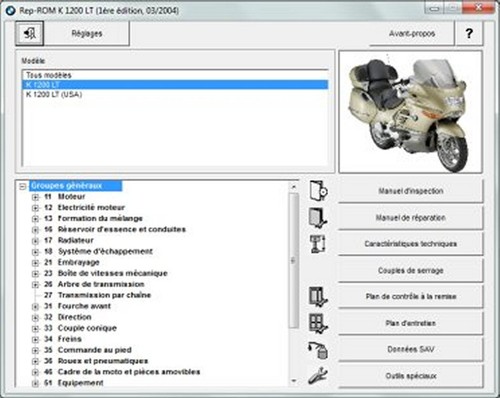This screenshot has width=500, height=398.
Task: Click the exit door icon button
Action: click(x=29, y=33)
